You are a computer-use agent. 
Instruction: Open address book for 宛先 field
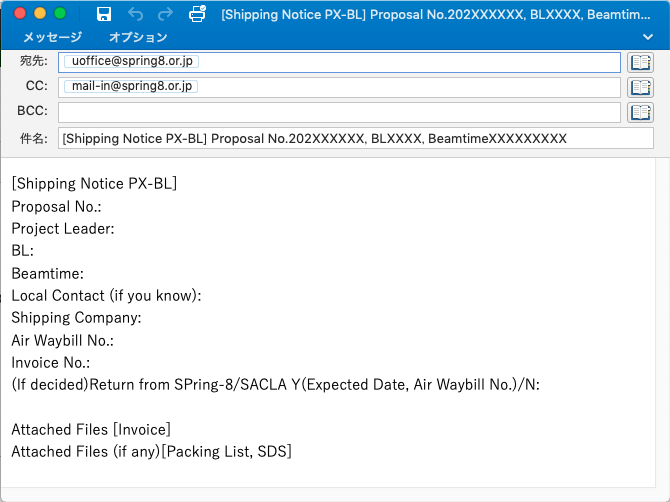click(640, 62)
